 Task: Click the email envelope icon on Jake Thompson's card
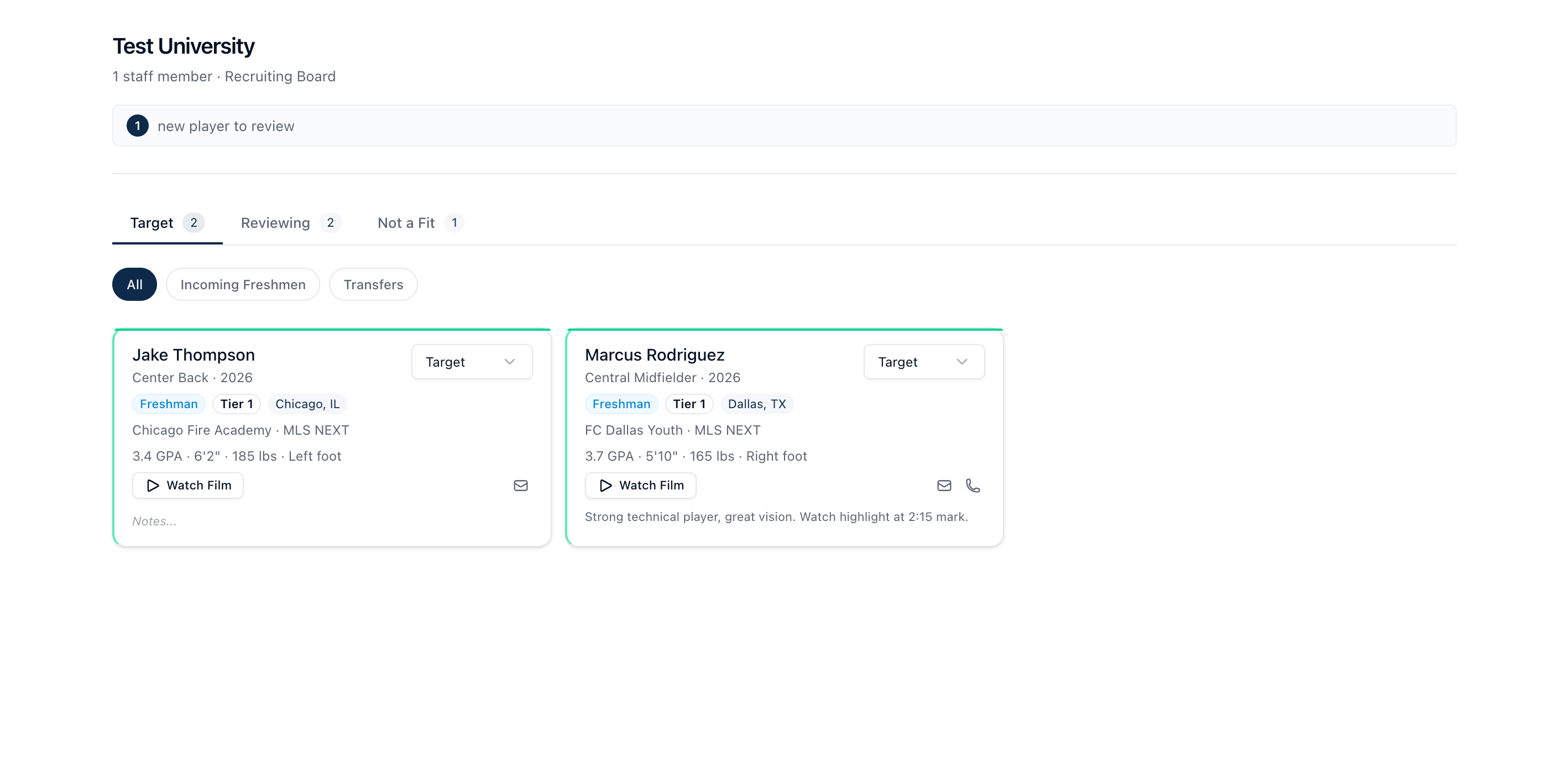(x=520, y=485)
